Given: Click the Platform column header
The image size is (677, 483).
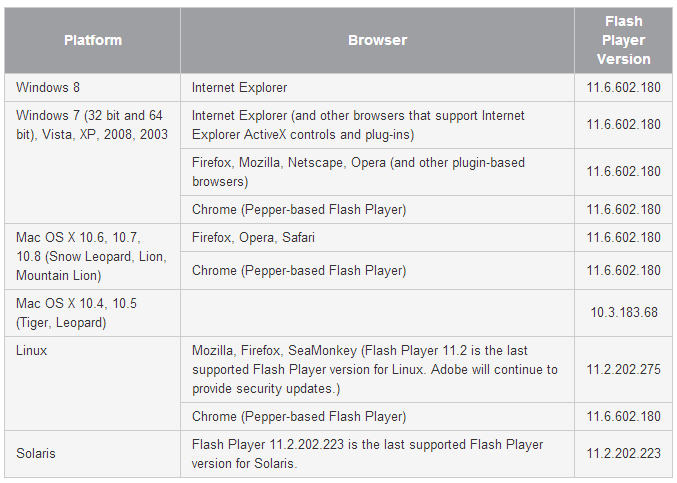Looking at the screenshot, I should pos(93,41).
